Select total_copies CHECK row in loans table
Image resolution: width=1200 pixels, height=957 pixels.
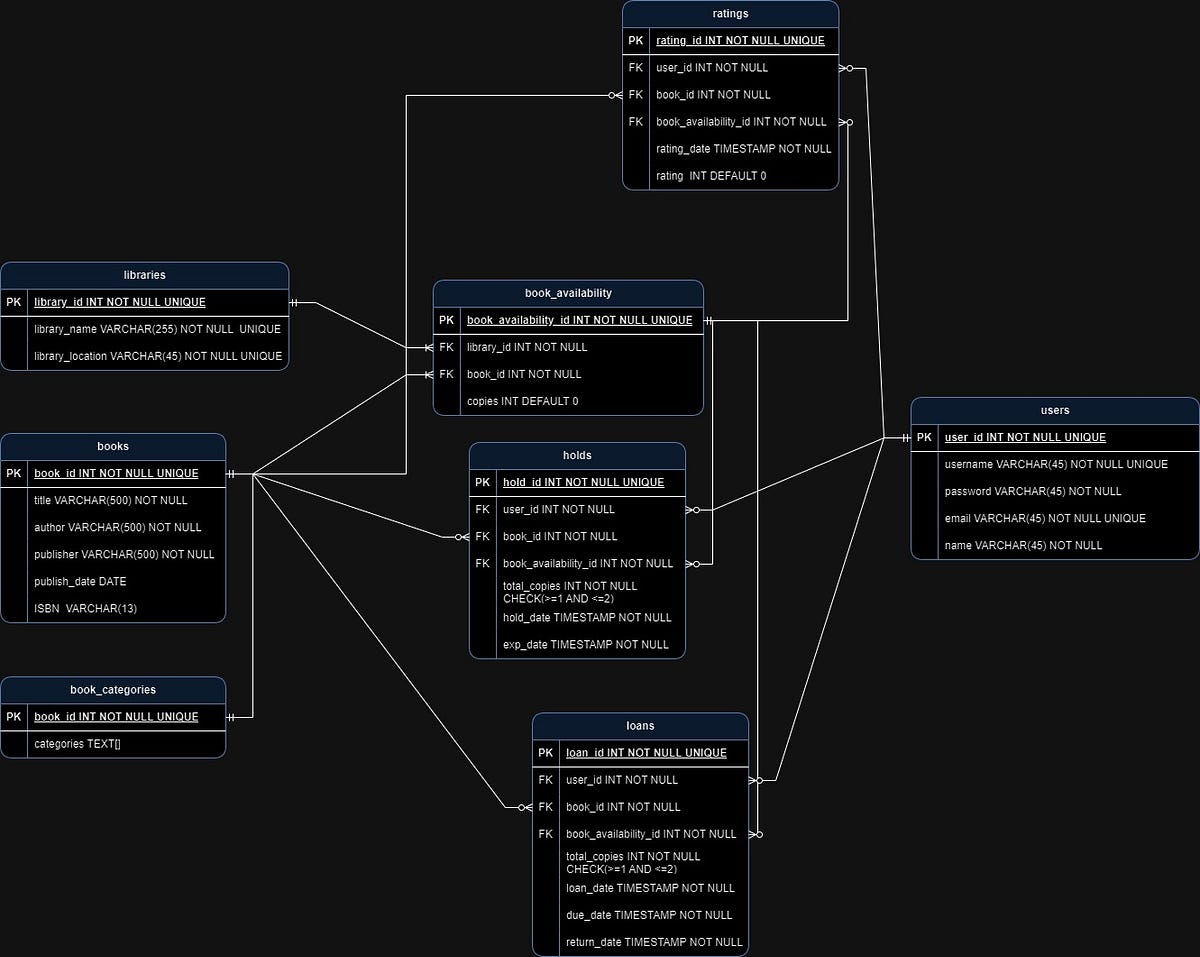coord(640,862)
